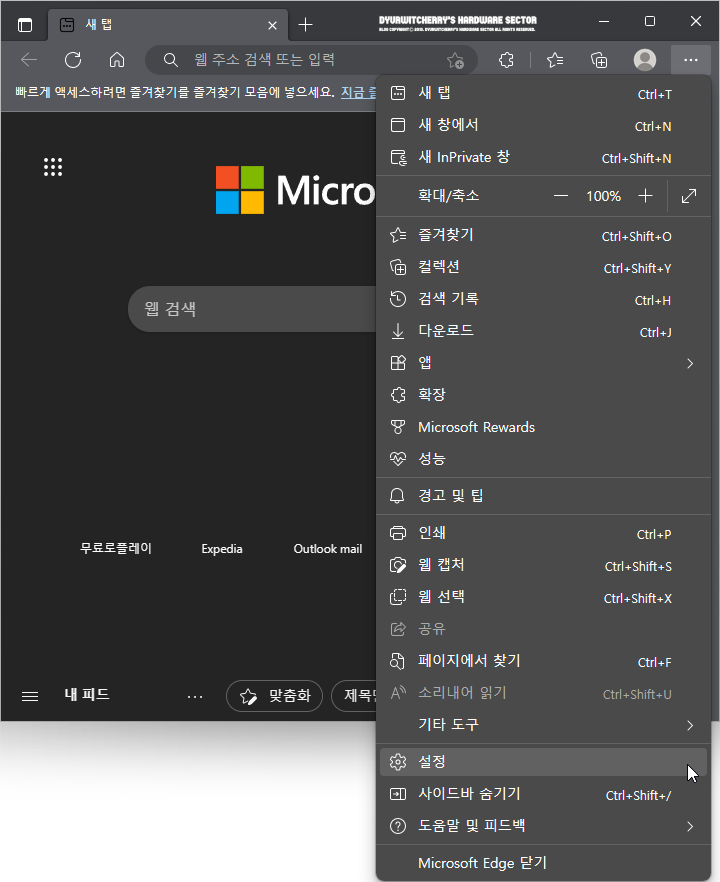This screenshot has height=882, width=720.
Task: Start 웹 캡처 from the menu
Action: coord(543,565)
